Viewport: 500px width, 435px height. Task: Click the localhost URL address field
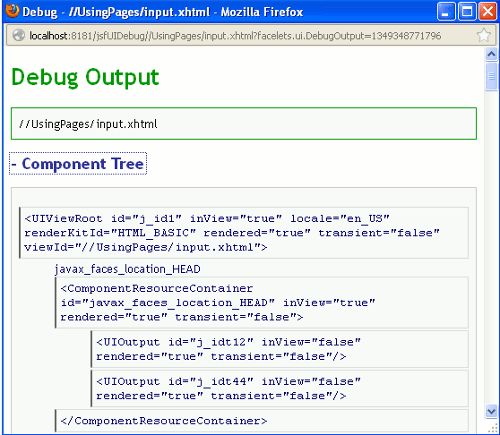pos(235,35)
